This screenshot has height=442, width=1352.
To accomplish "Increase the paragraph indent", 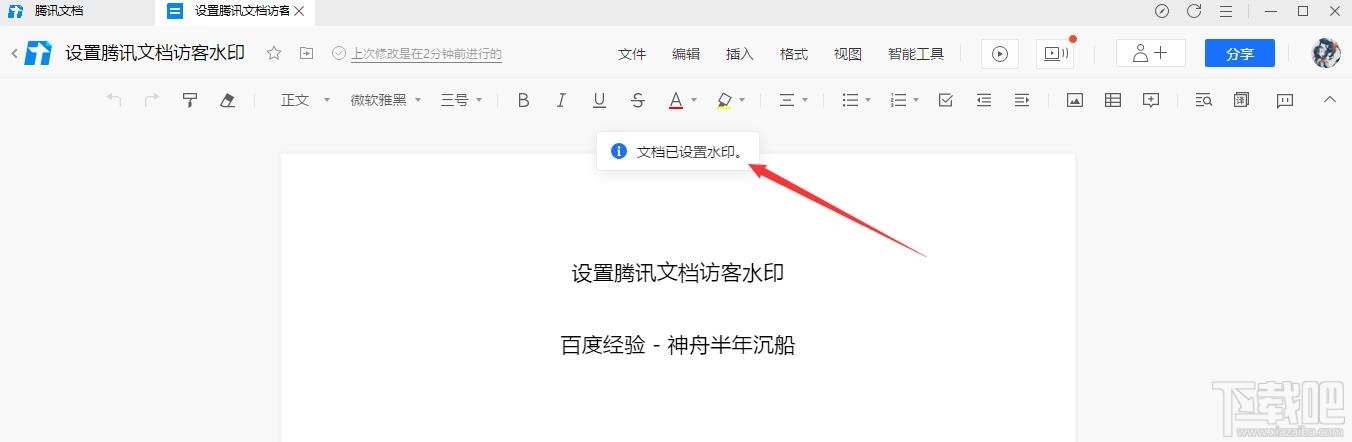I will 1022,100.
